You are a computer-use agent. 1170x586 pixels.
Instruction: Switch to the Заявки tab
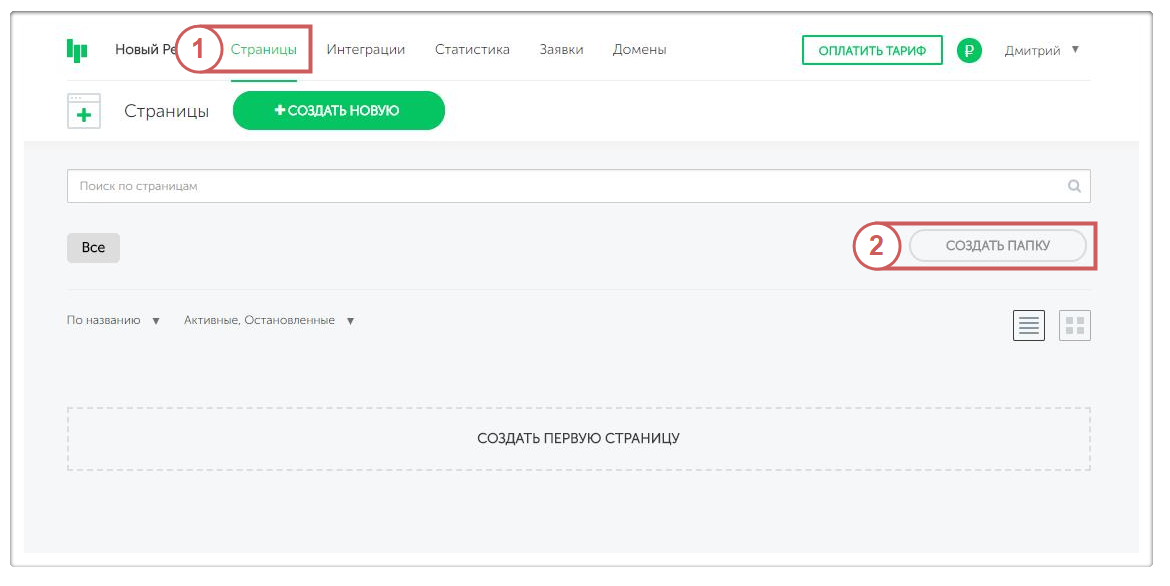tap(561, 49)
